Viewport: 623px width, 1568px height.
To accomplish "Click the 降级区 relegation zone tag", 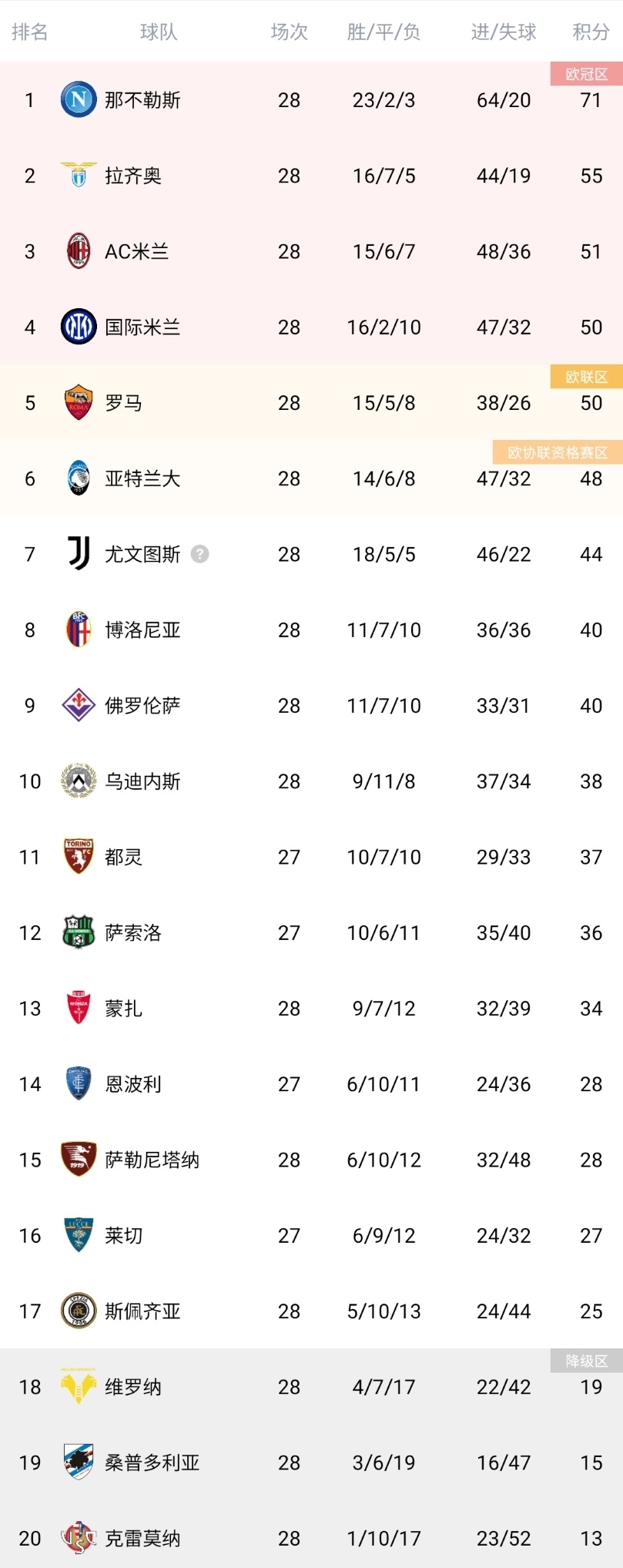I will (586, 1361).
